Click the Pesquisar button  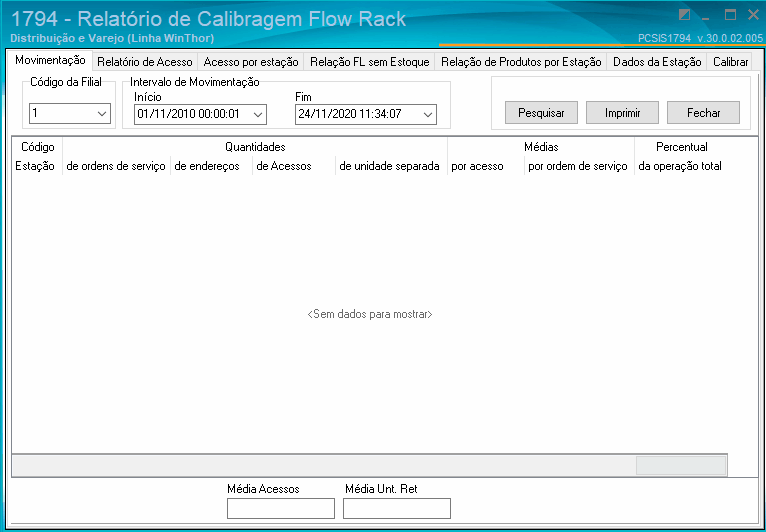click(541, 113)
